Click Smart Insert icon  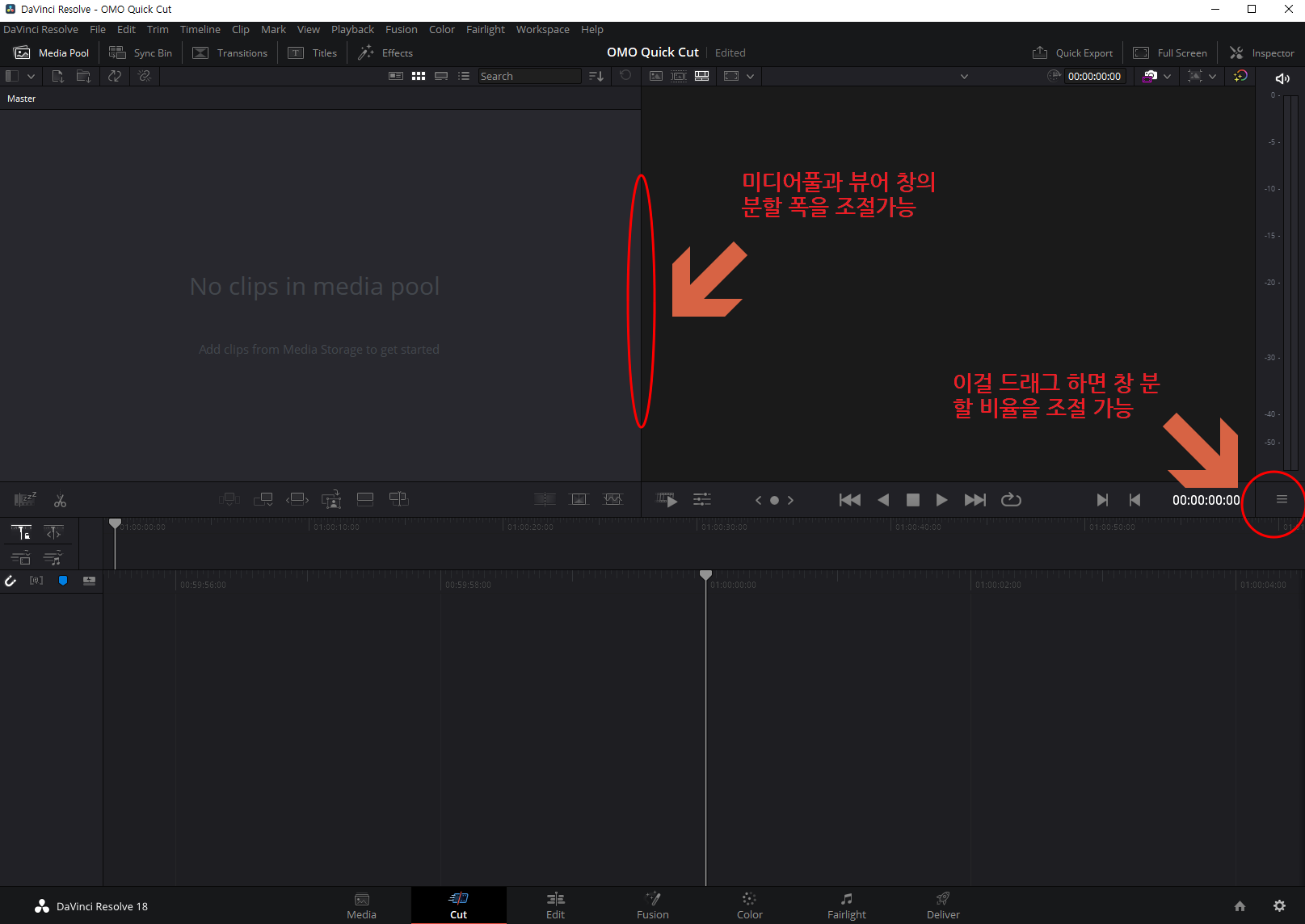click(229, 499)
